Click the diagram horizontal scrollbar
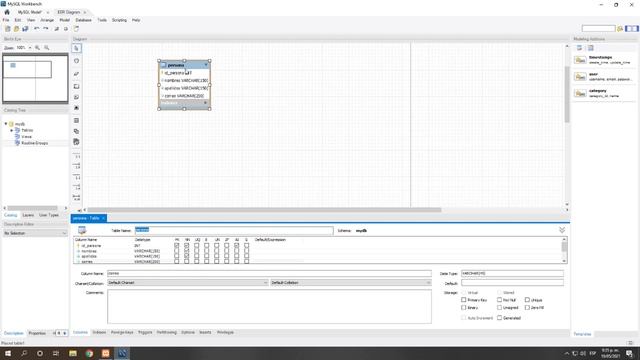The width and height of the screenshot is (640, 360). pos(264,210)
